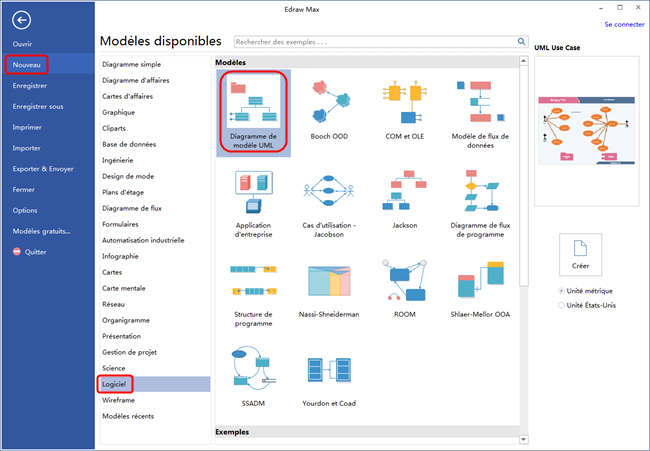Pick the Modèle de flux de données template
650x451 pixels.
coord(480,113)
